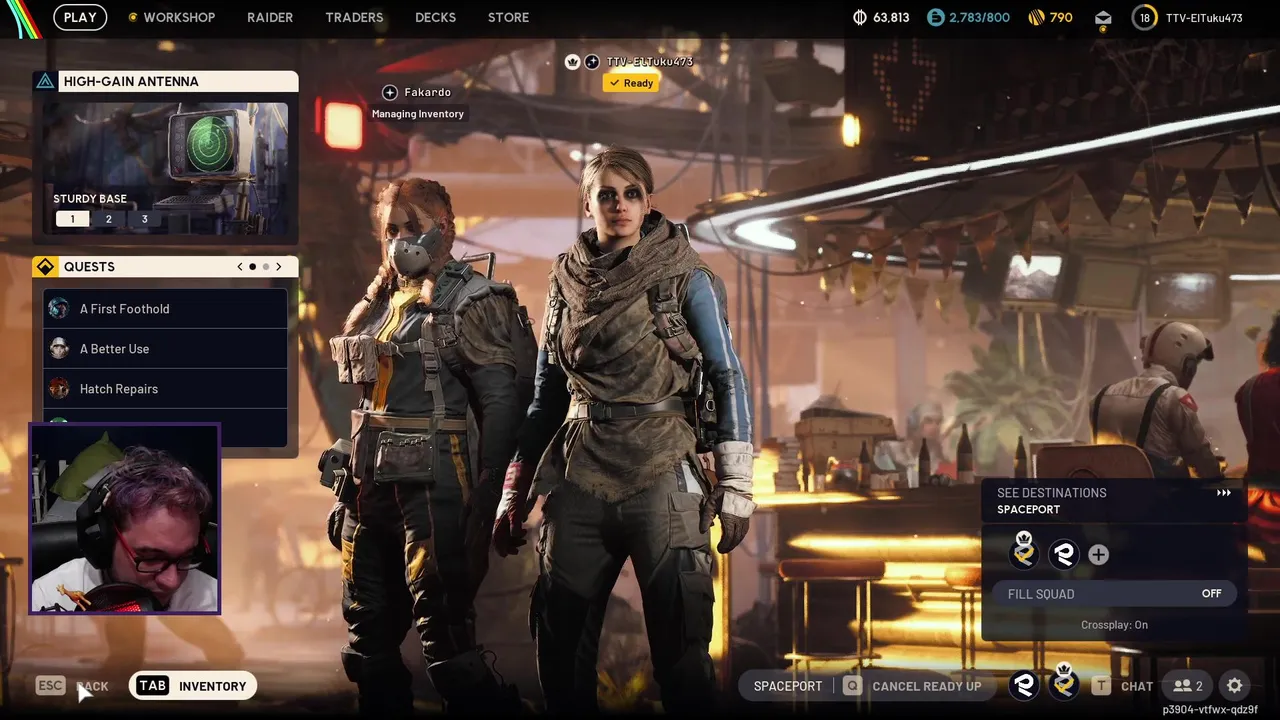Open settings gear icon
Viewport: 1280px width, 720px height.
click(1235, 686)
